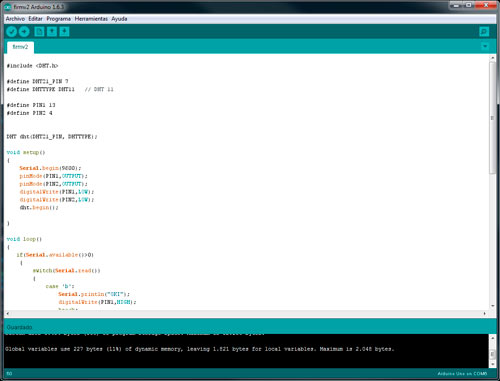The width and height of the screenshot is (500, 381).
Task: Open the Herramientas menu
Action: pos(91,19)
